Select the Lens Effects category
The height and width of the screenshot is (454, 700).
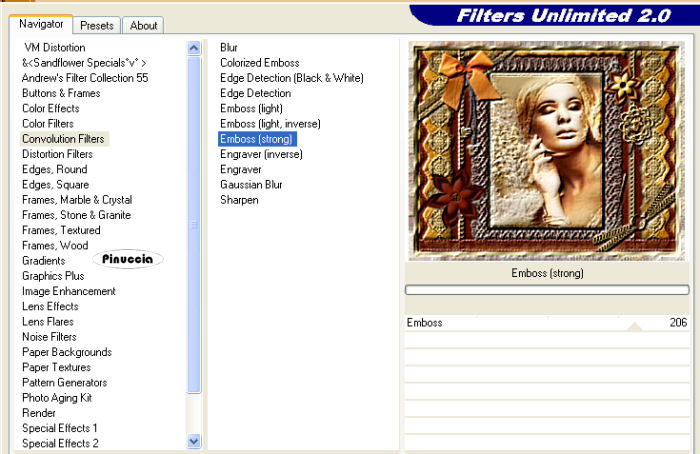50,306
